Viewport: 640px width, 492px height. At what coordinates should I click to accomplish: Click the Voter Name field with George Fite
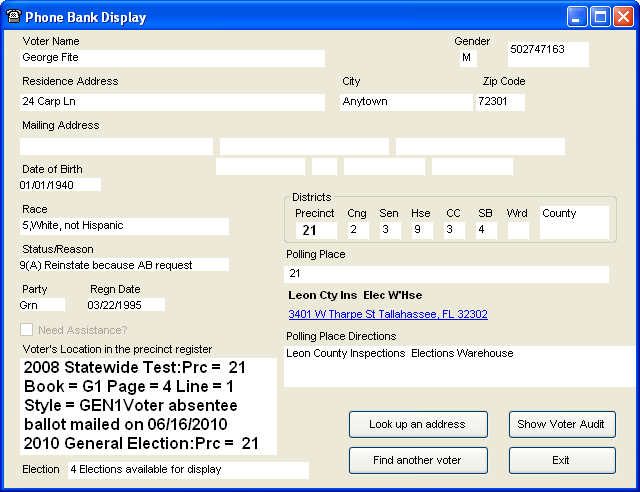point(172,58)
